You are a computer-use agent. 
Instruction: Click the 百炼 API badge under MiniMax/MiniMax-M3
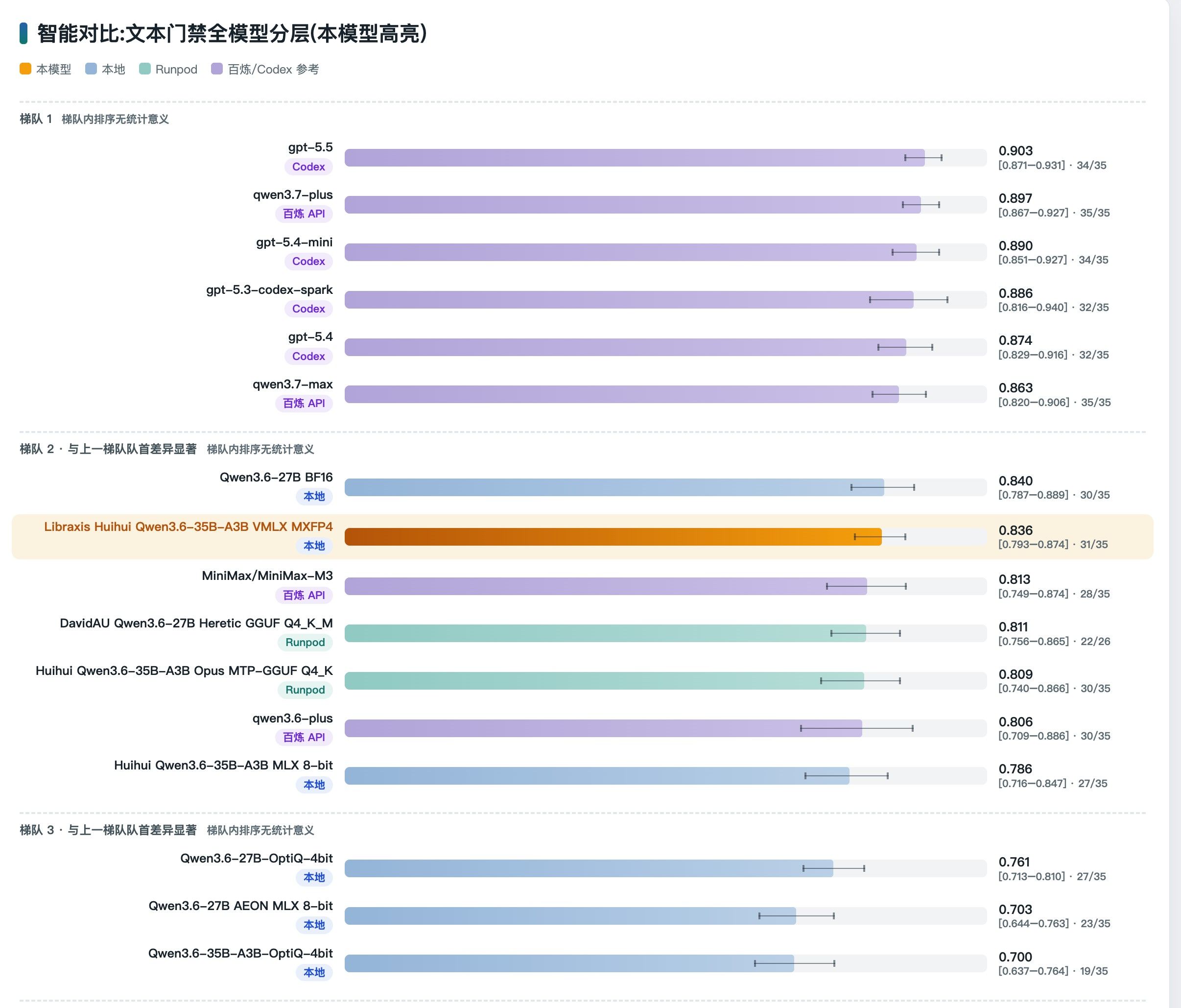tap(304, 595)
